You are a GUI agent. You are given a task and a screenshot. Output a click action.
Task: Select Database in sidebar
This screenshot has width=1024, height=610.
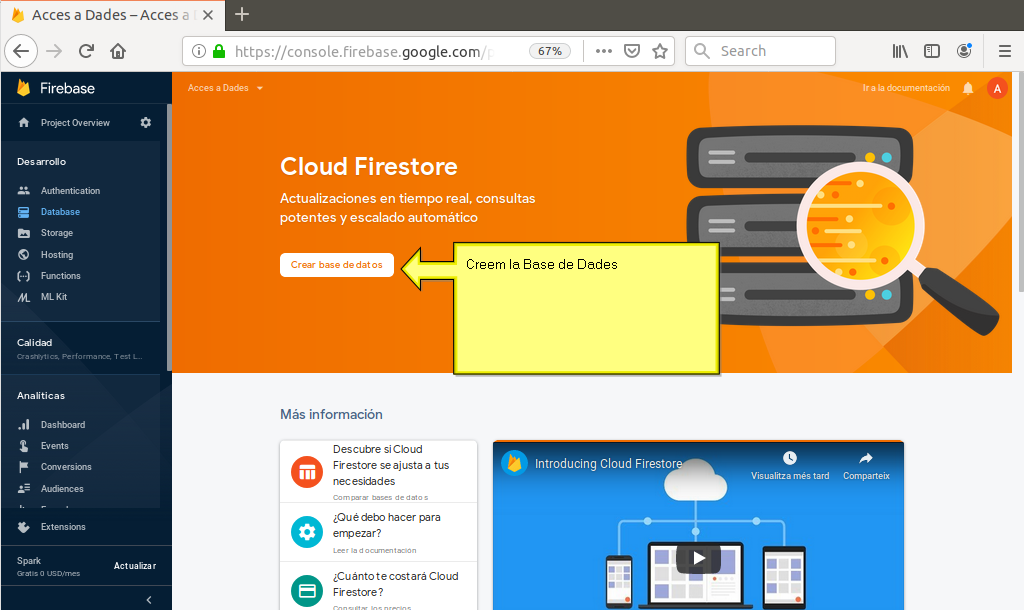(60, 212)
